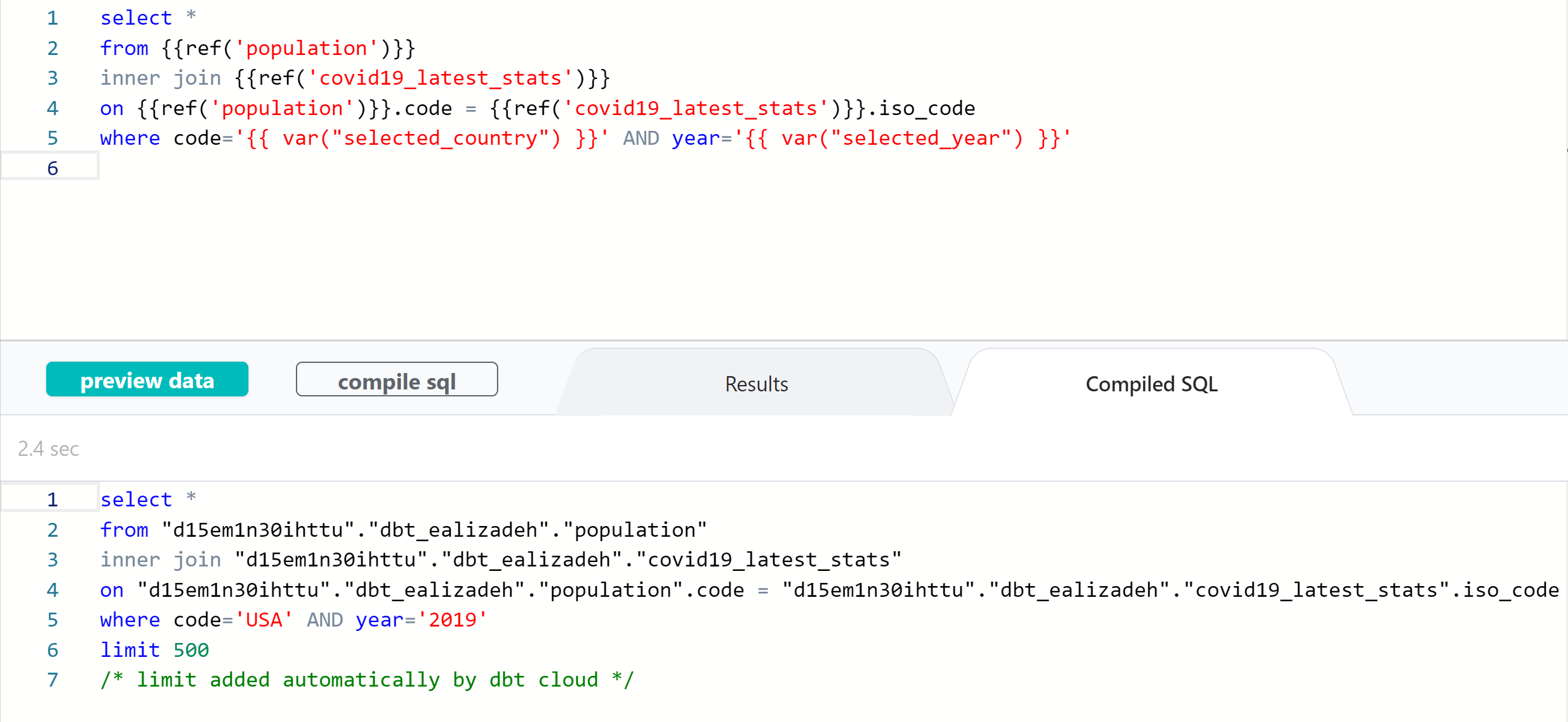Switch to the Results tab
1568x722 pixels.
756,384
